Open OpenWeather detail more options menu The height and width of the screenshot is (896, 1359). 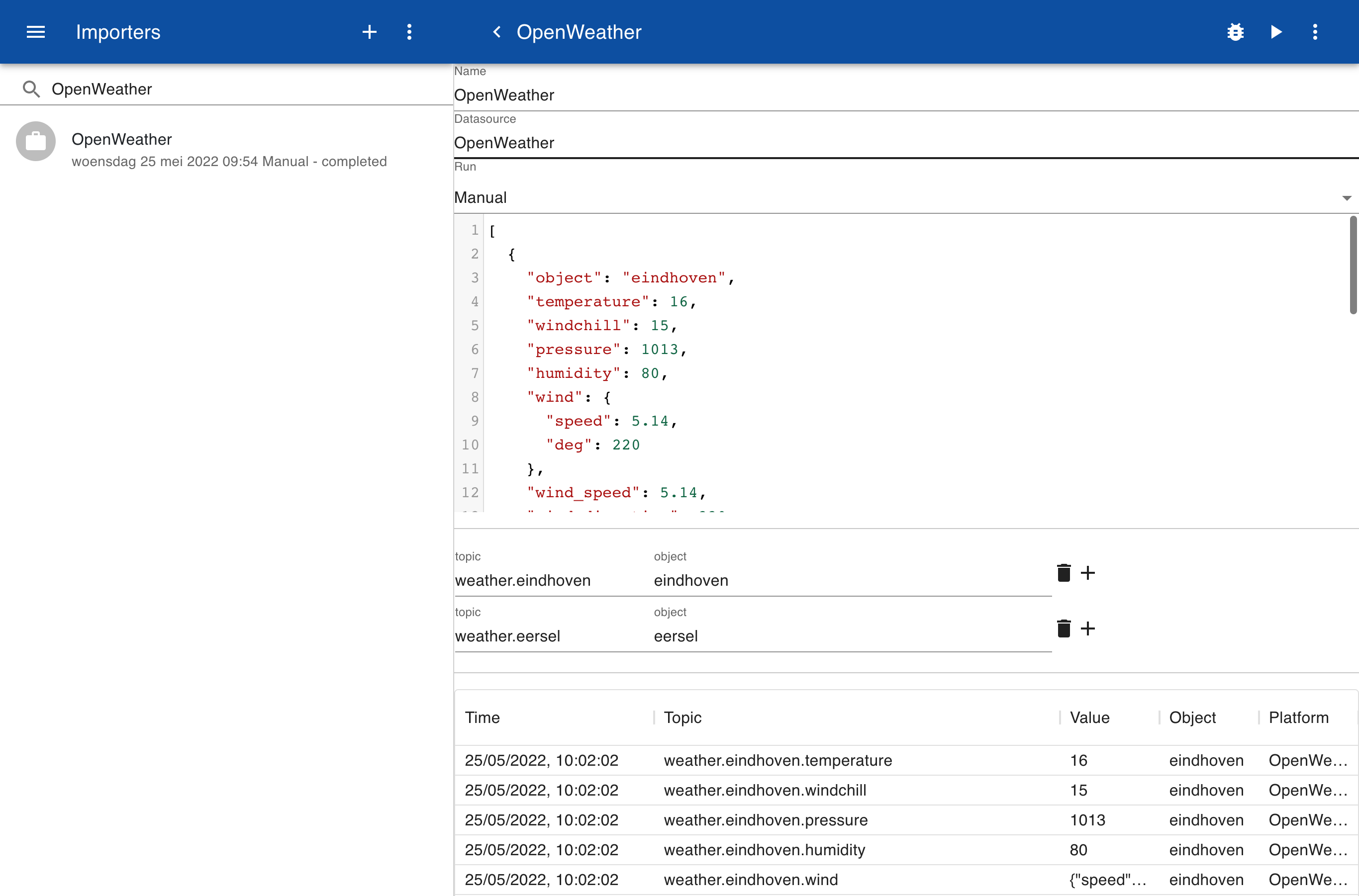(1315, 32)
